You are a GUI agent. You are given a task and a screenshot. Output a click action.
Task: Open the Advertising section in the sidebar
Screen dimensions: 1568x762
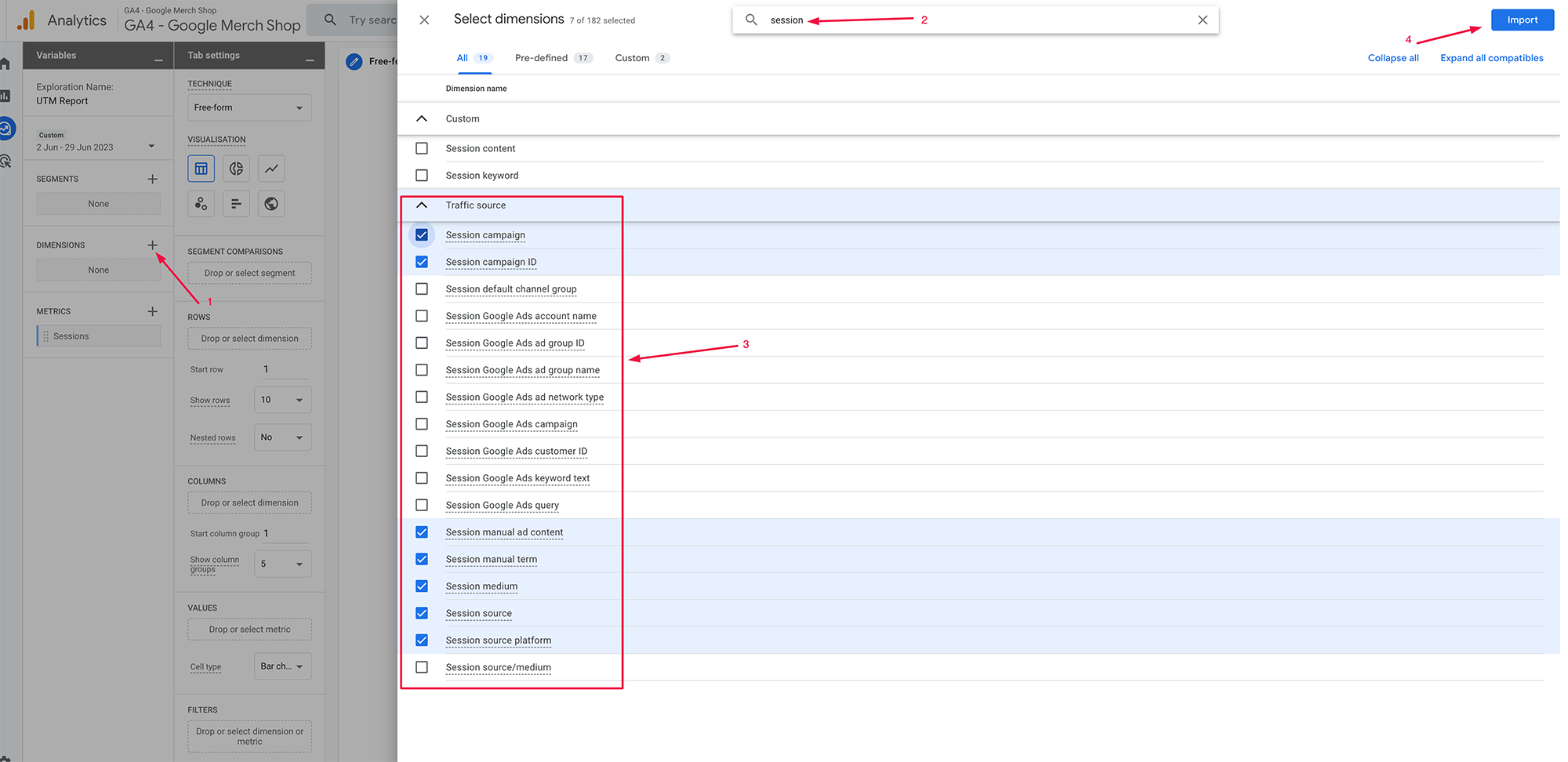pos(6,161)
